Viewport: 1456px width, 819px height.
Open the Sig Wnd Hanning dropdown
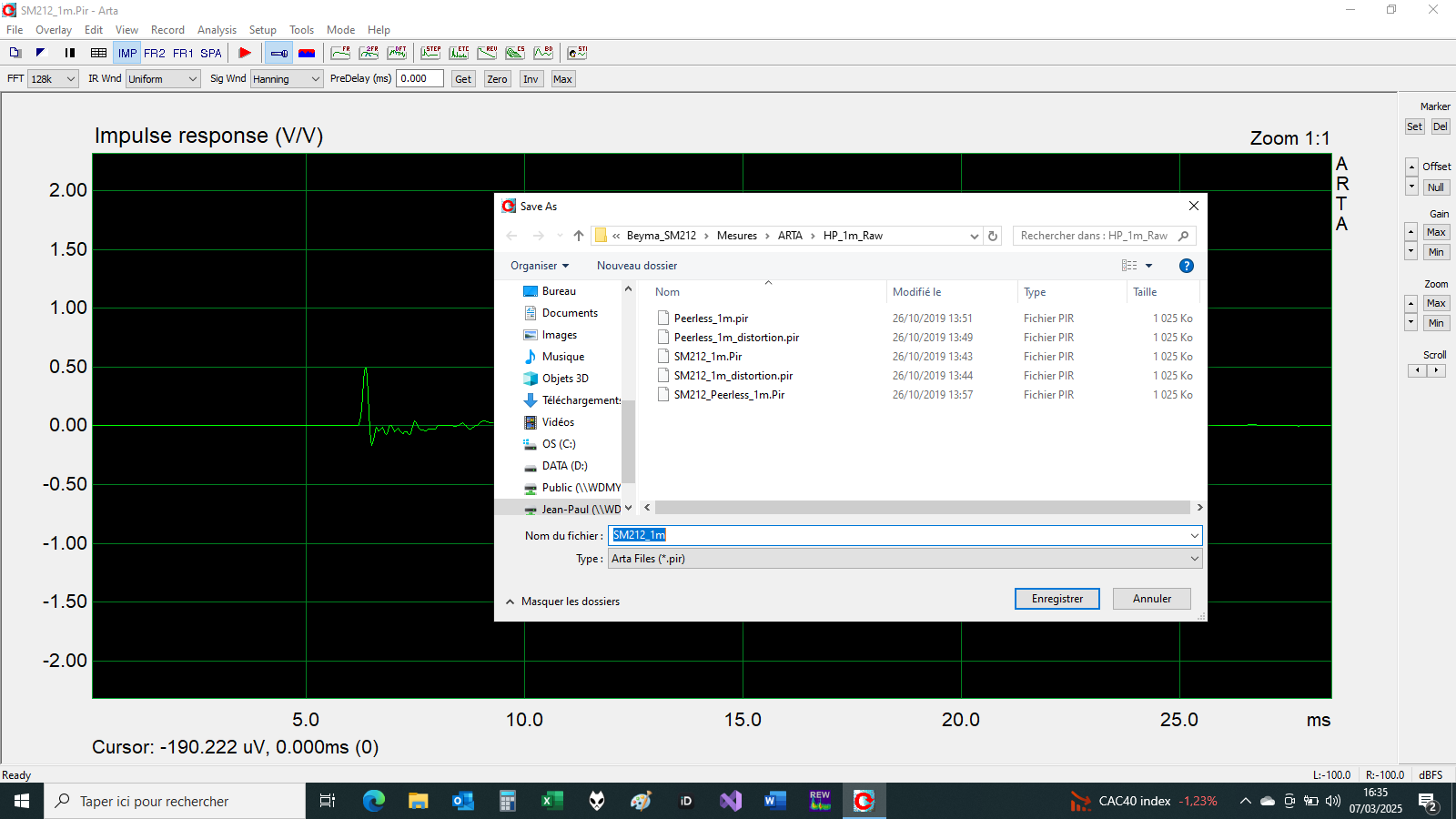[x=287, y=79]
